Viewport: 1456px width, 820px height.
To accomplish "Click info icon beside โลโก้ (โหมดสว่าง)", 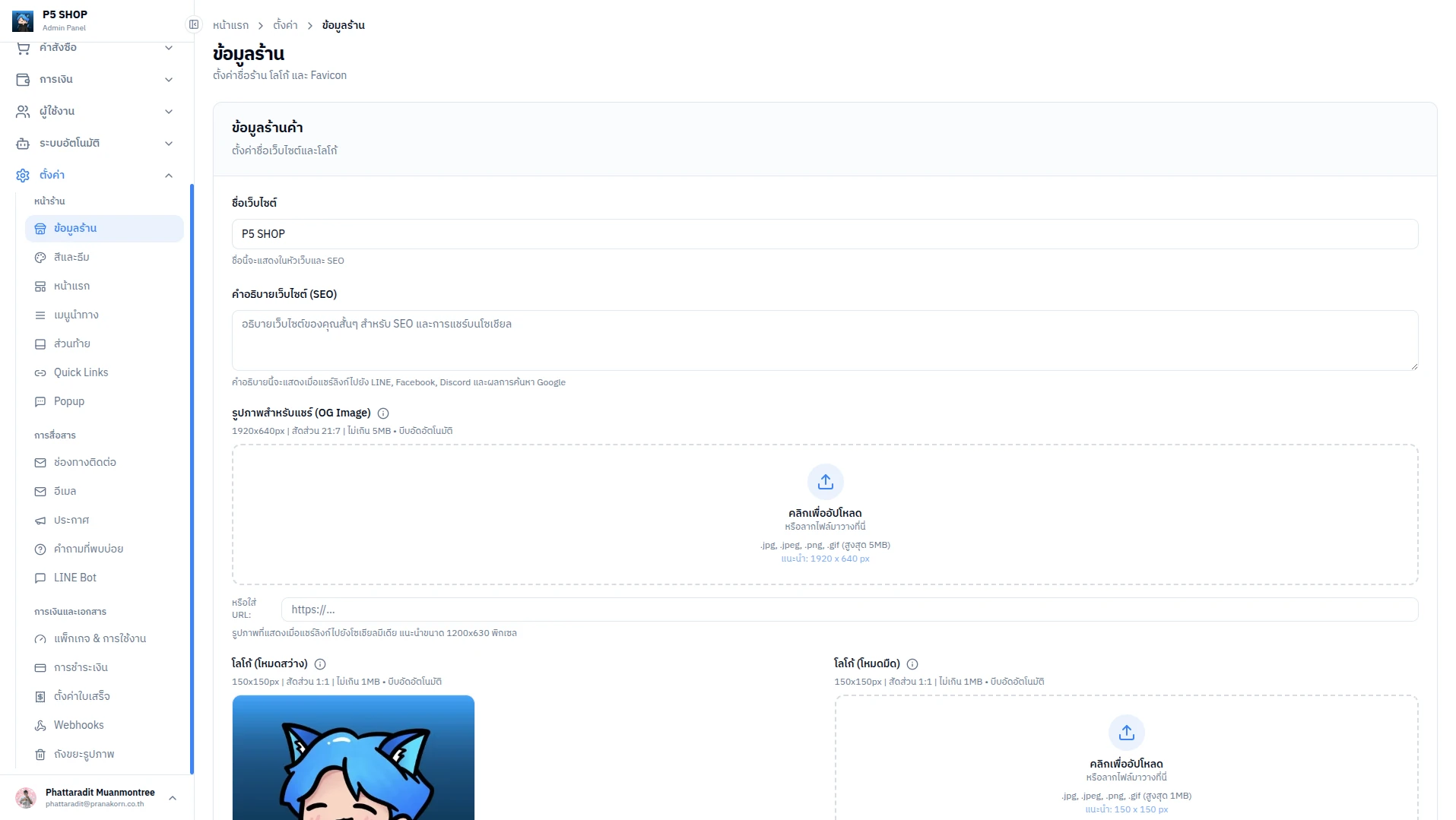I will tap(320, 664).
